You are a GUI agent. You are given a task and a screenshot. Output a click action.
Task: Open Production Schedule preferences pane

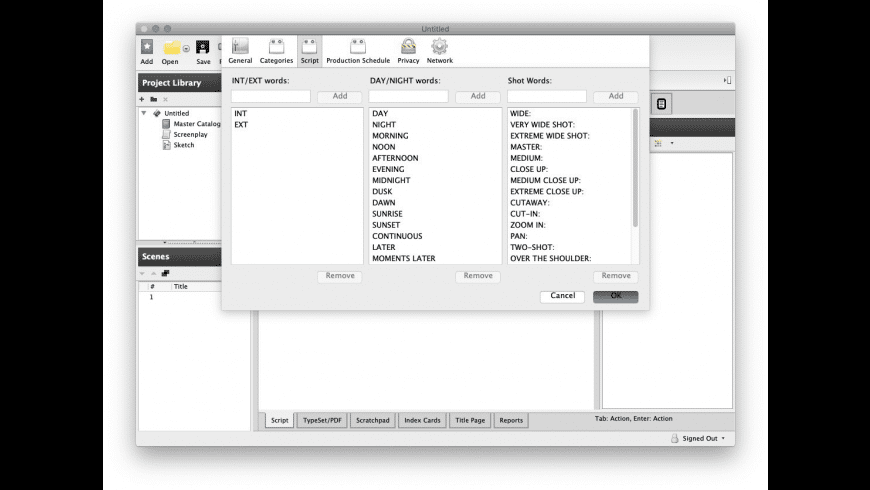[358, 51]
